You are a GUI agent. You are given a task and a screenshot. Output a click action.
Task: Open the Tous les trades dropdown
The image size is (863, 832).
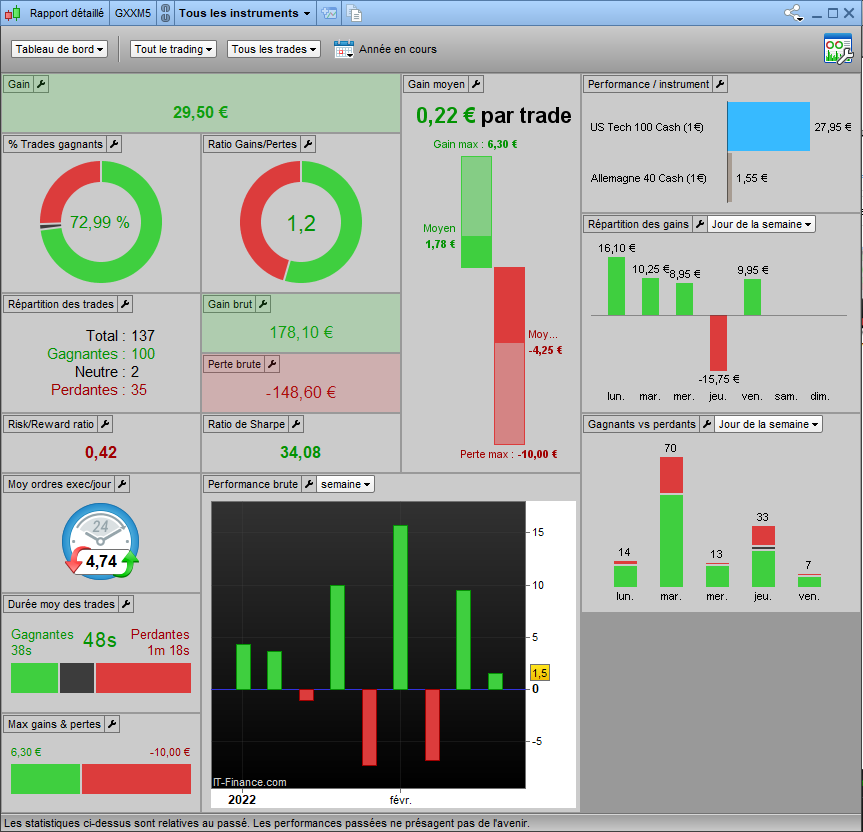point(274,50)
